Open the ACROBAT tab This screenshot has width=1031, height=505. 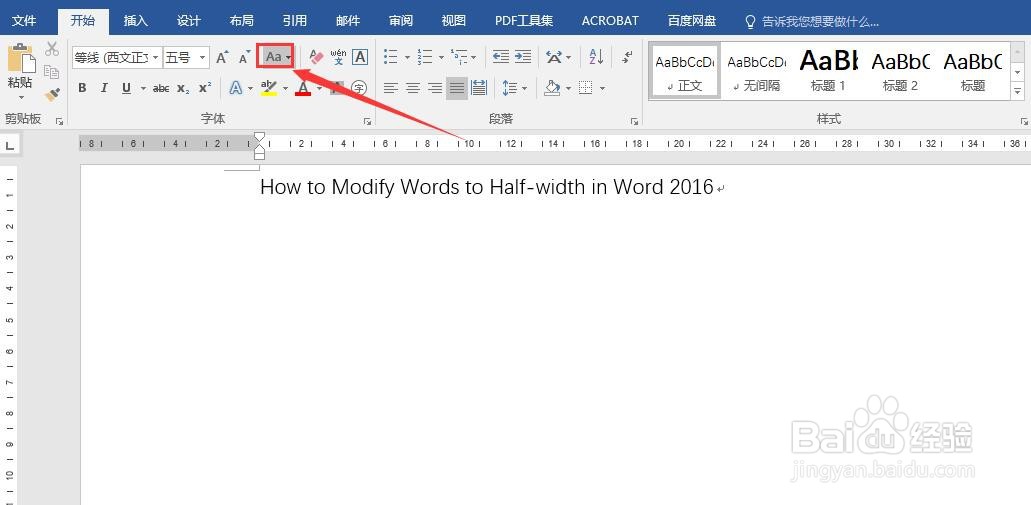coord(610,21)
